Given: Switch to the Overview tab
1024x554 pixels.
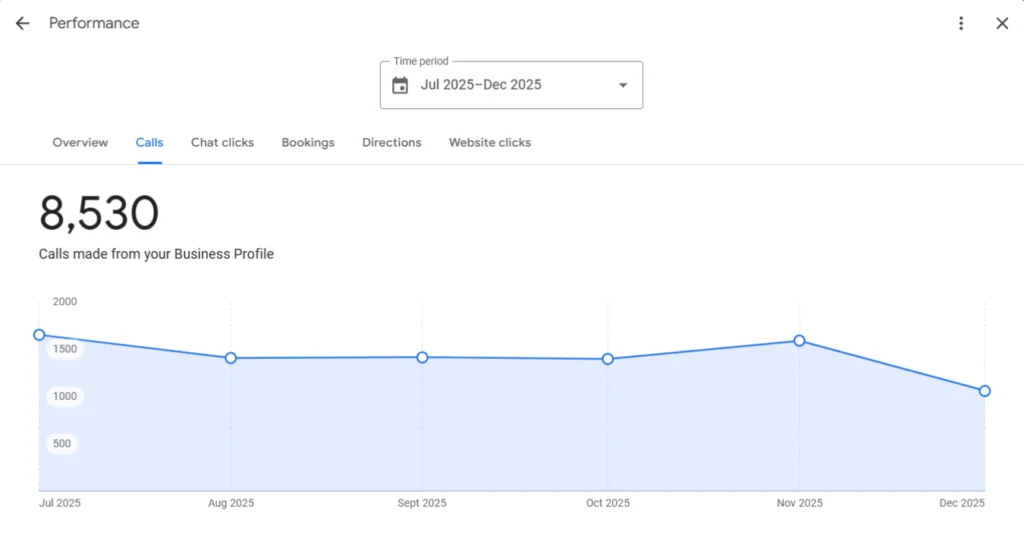Looking at the screenshot, I should [x=80, y=143].
